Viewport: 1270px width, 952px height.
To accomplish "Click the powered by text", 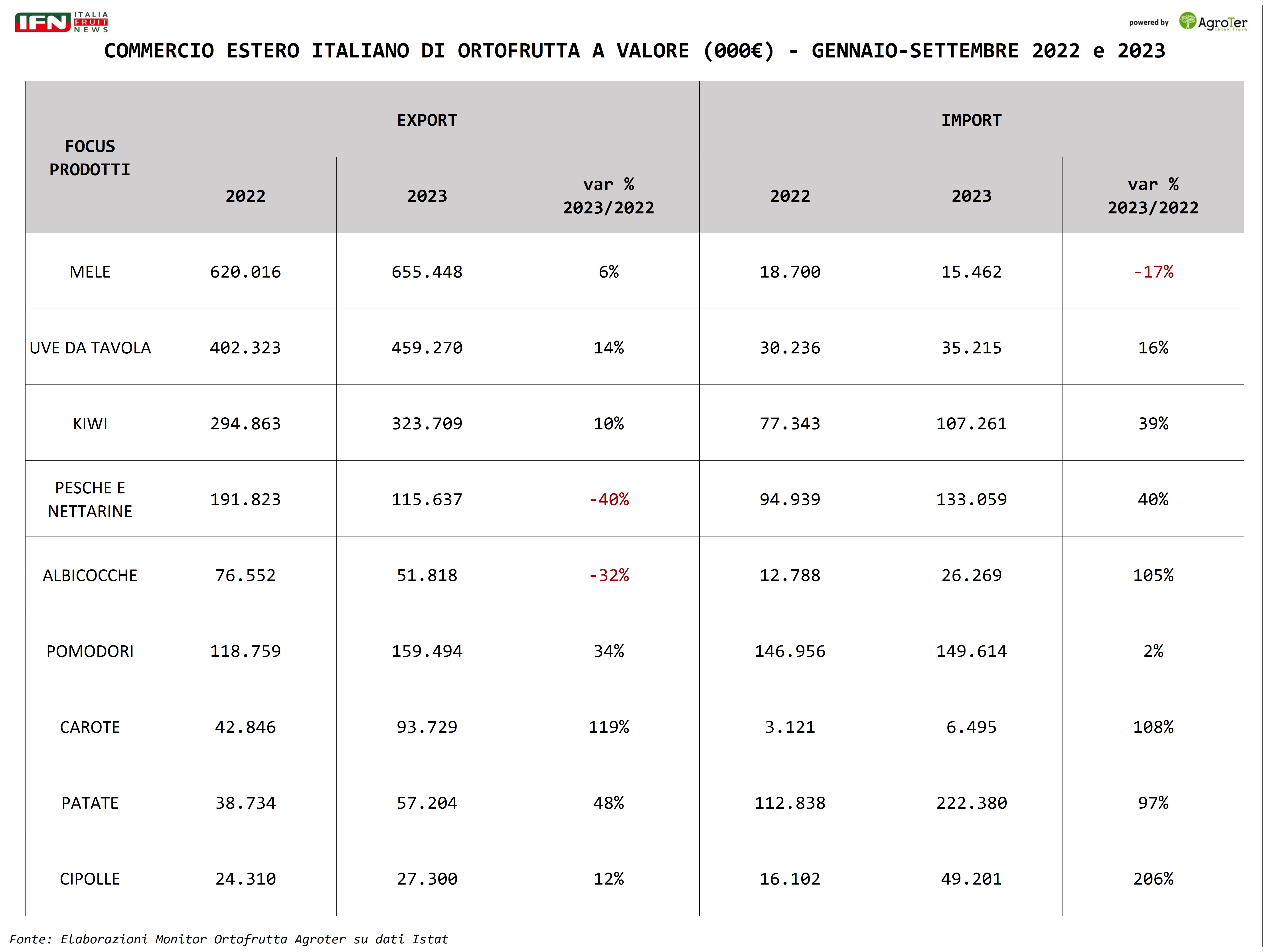I will (1148, 23).
